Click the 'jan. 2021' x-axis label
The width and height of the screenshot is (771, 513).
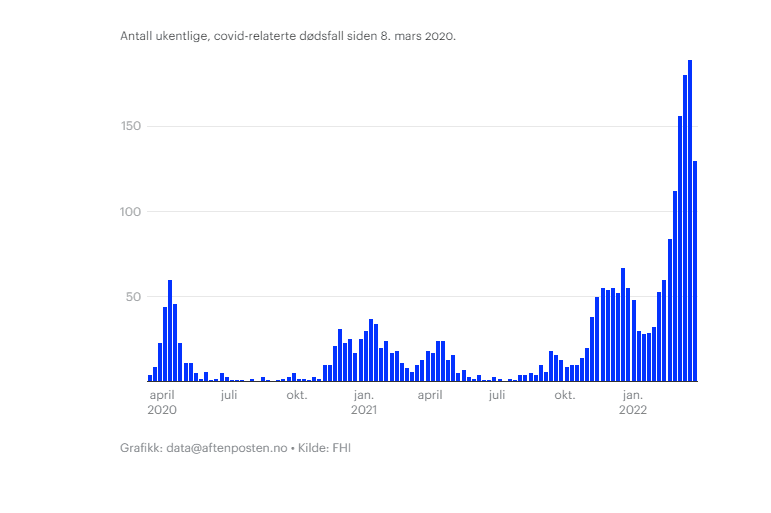364,402
